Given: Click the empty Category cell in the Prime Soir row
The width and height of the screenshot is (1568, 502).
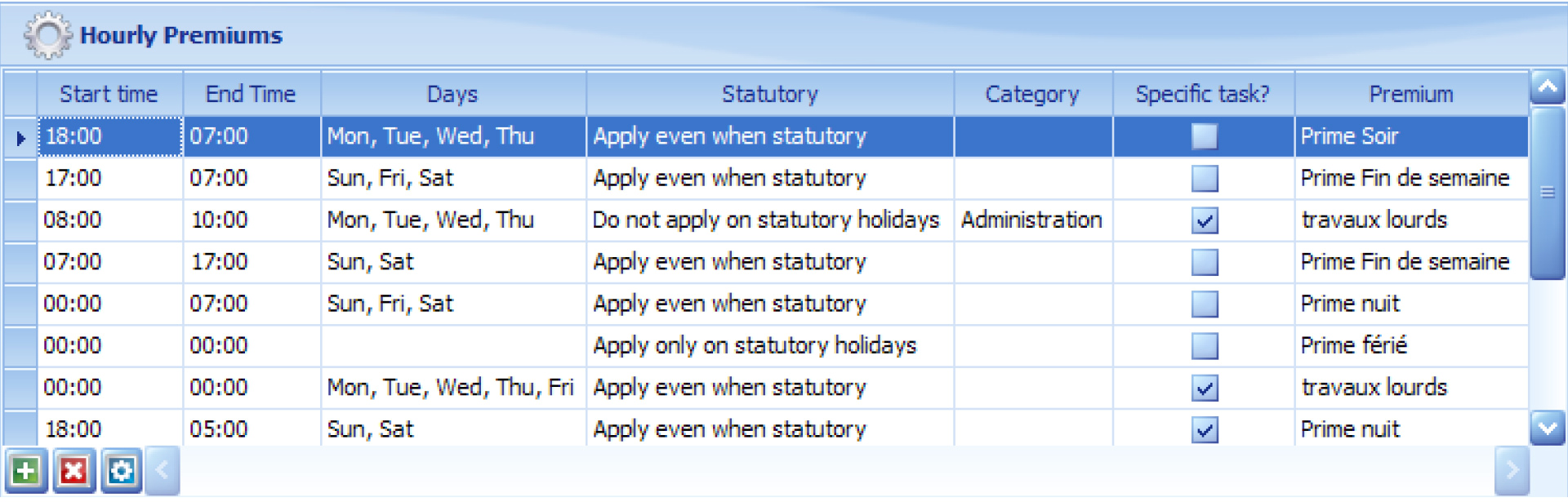Looking at the screenshot, I should [1033, 136].
